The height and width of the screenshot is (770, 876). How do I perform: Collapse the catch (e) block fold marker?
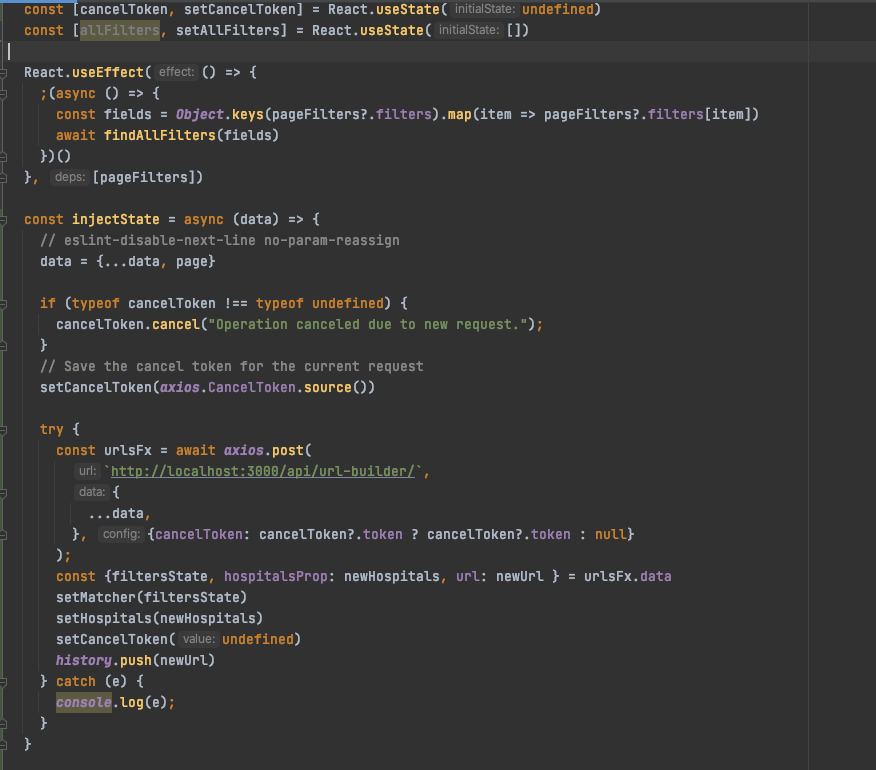tap(3, 682)
